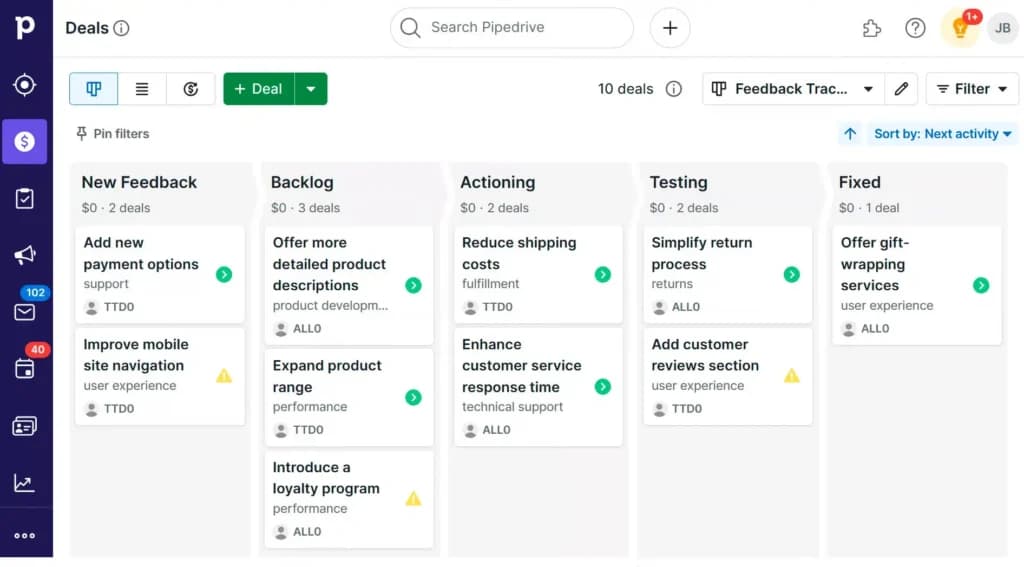Open the Activities calendar icon with 40 badge
Screen dimensions: 1024x567
click(25, 368)
